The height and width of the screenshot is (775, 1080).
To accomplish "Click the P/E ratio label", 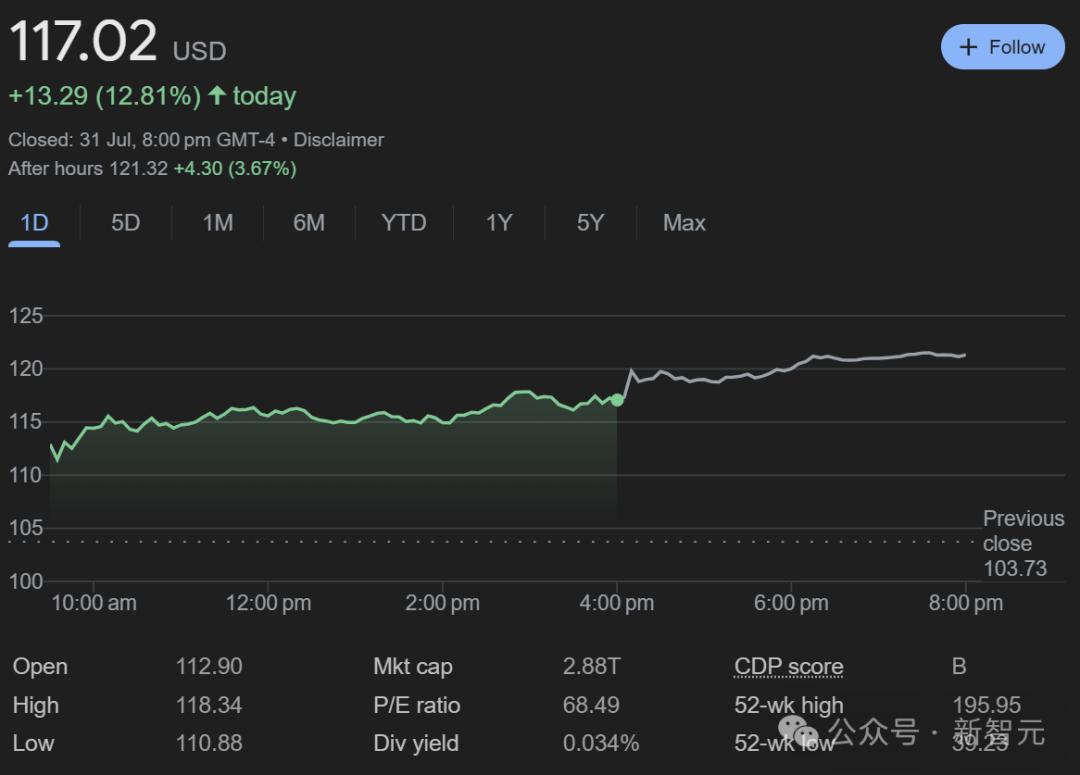I will pyautogui.click(x=416, y=705).
